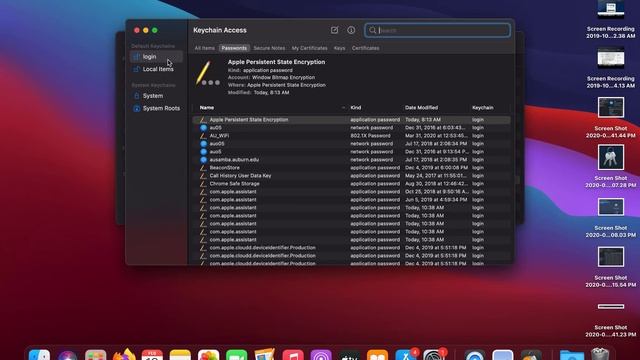Switch to the Passwords tab
This screenshot has height=360, width=640.
tap(234, 48)
